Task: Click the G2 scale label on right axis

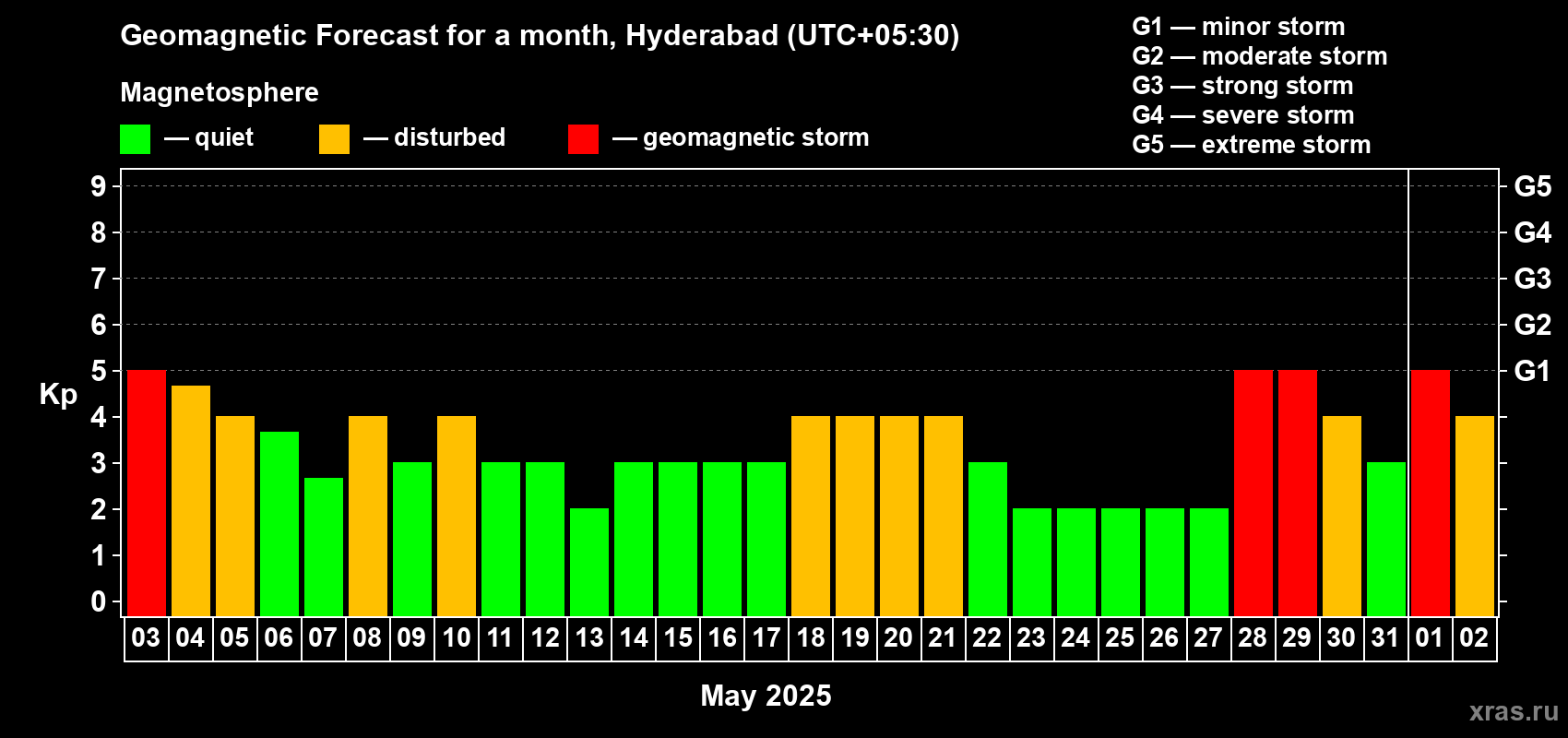Action: click(1533, 325)
